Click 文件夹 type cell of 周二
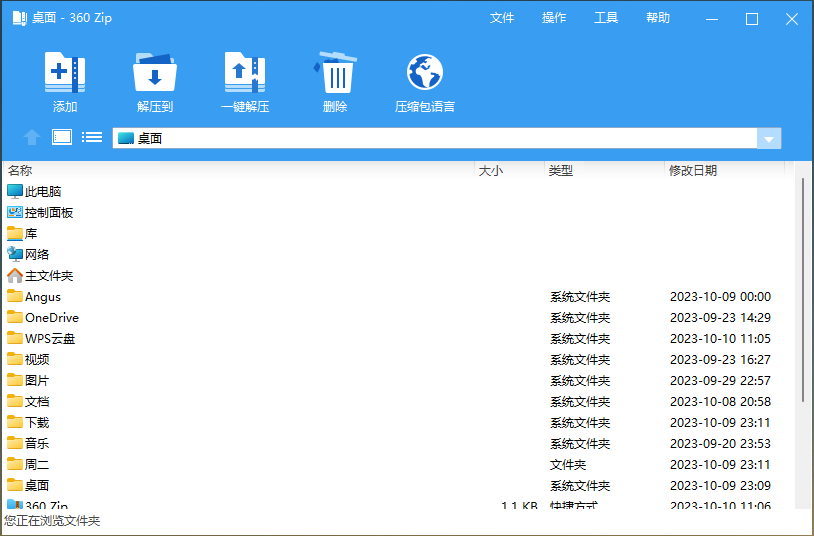Image resolution: width=814 pixels, height=536 pixels. 568,464
